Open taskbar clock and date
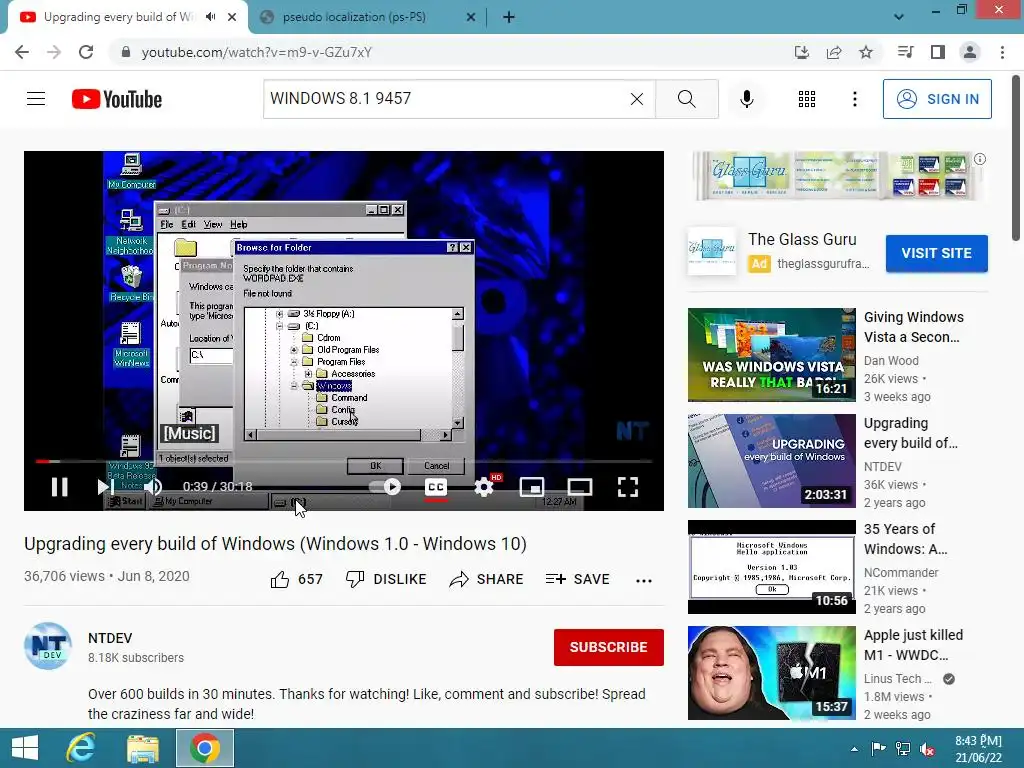Image resolution: width=1024 pixels, height=768 pixels. 978,749
